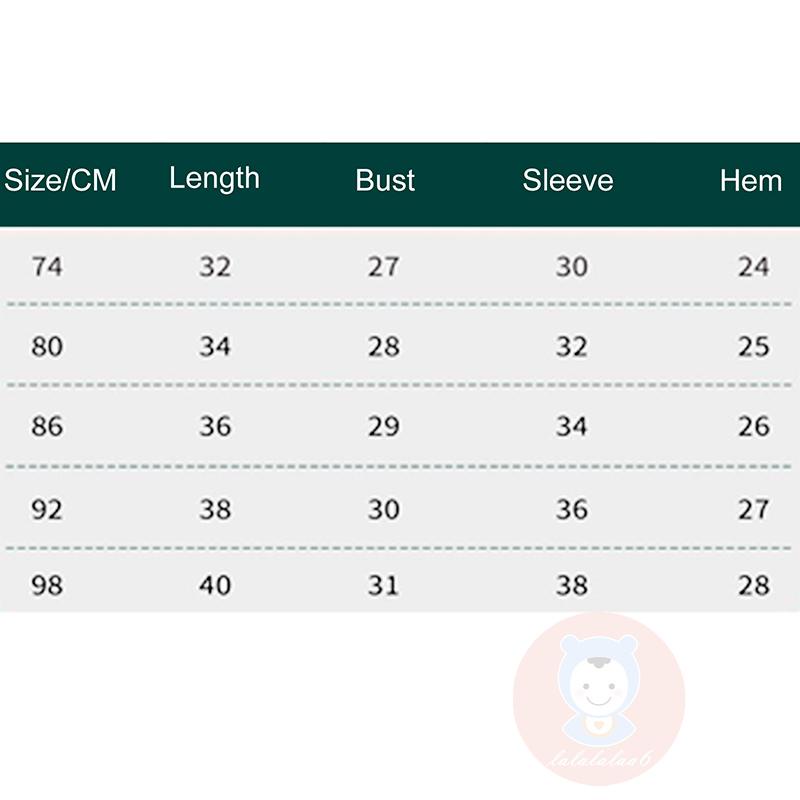
Task: Click the size 74 row label
Action: (x=47, y=267)
